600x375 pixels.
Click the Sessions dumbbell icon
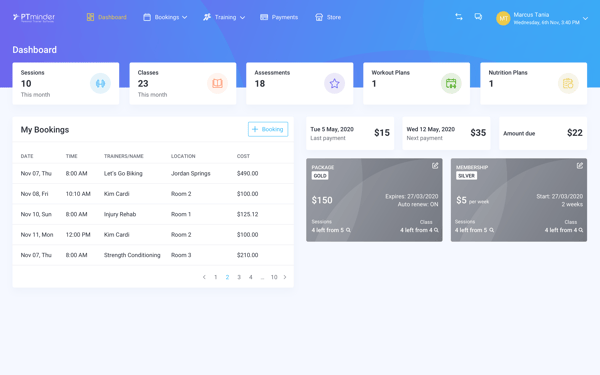[100, 83]
